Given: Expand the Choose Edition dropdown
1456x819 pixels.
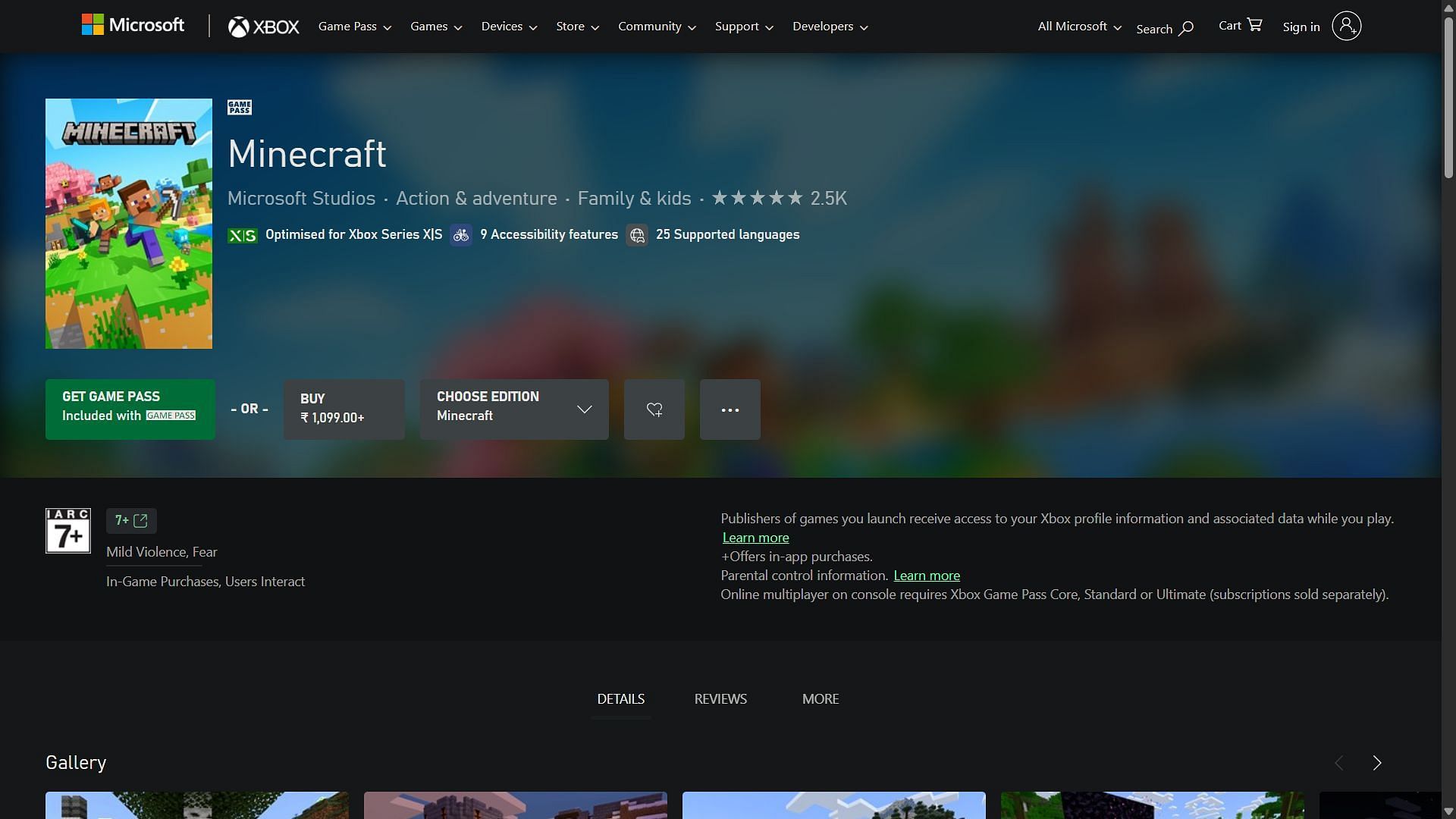Looking at the screenshot, I should pos(514,409).
